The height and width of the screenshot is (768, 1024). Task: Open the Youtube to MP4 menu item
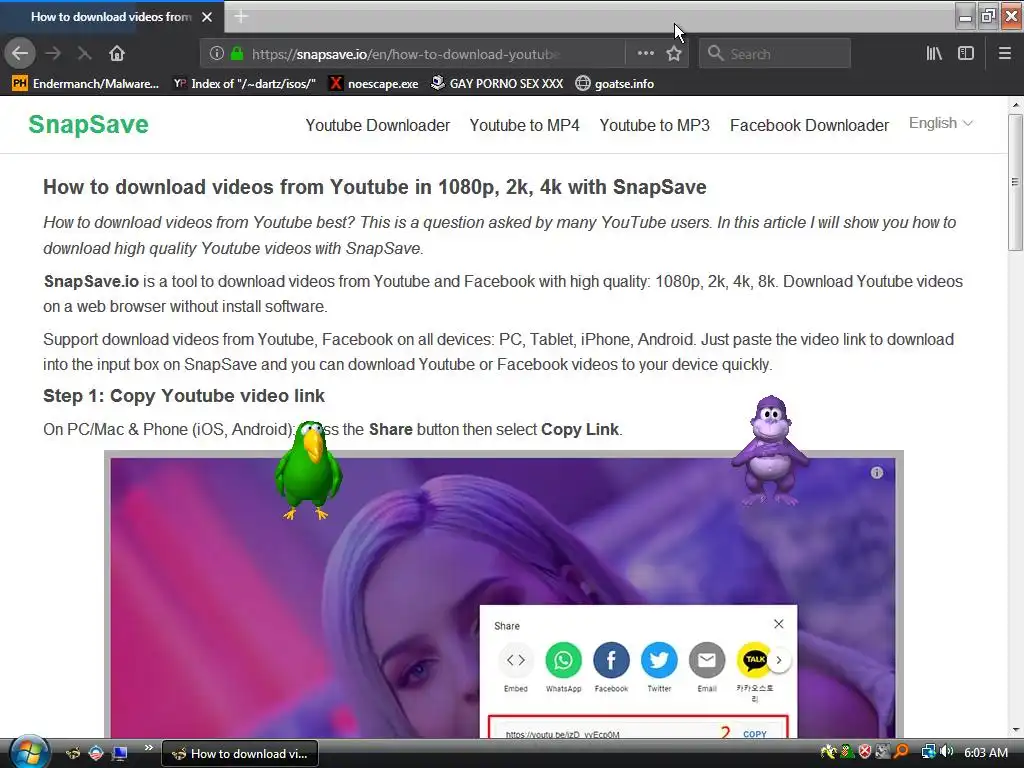(524, 125)
